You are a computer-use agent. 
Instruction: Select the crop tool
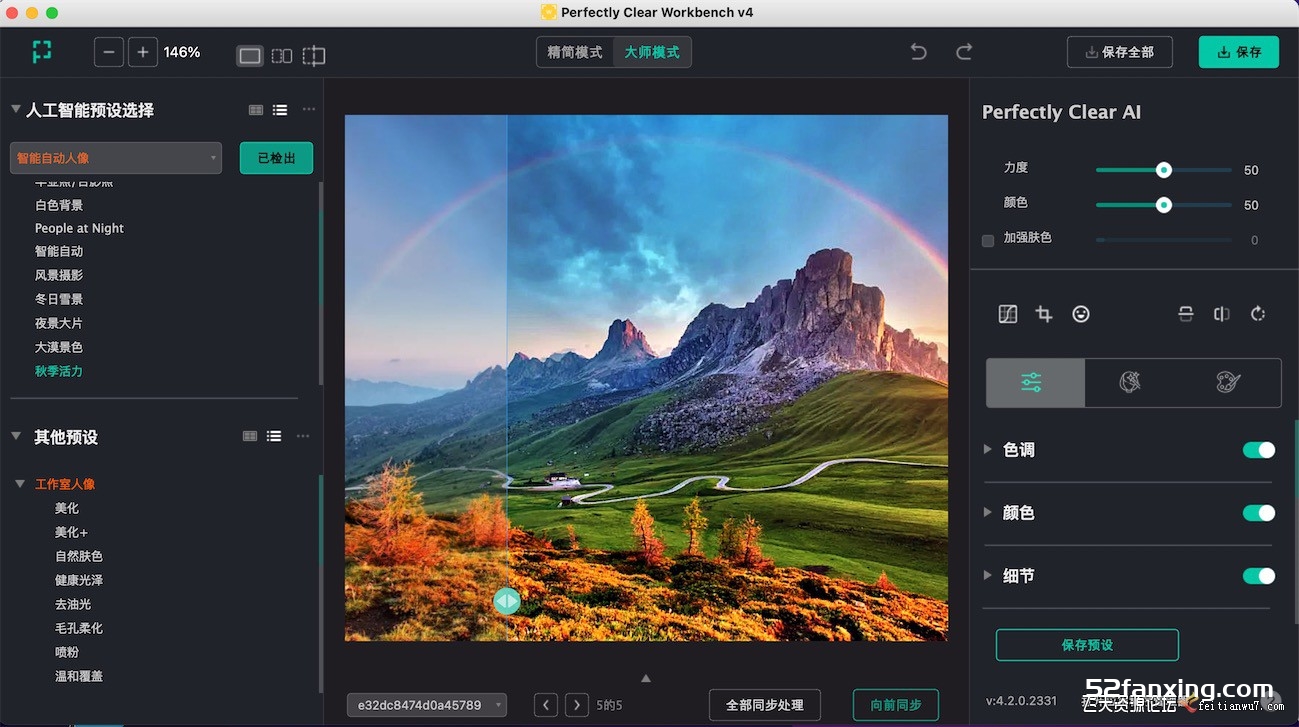[x=1044, y=314]
